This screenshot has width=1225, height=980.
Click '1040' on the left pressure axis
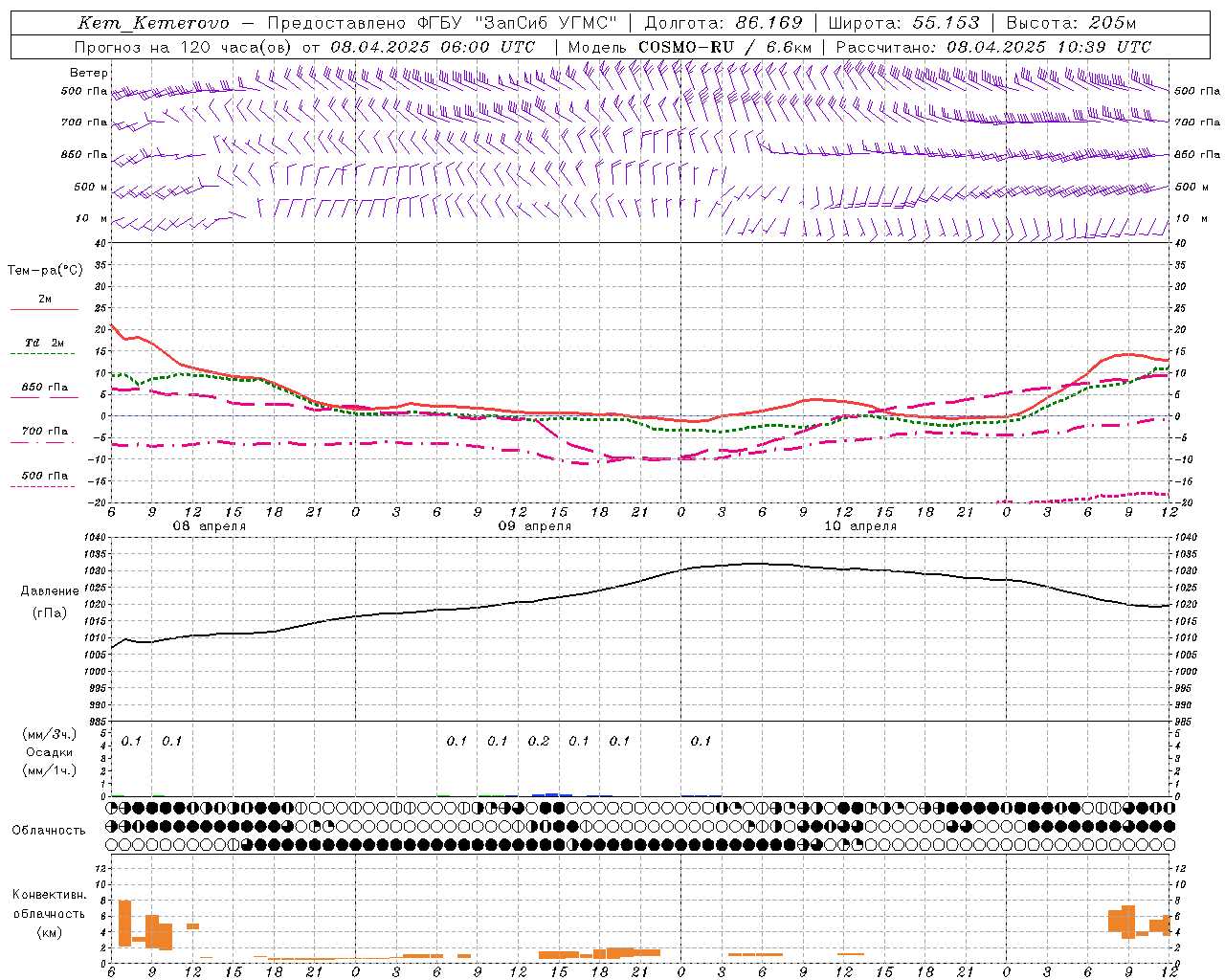click(x=97, y=538)
